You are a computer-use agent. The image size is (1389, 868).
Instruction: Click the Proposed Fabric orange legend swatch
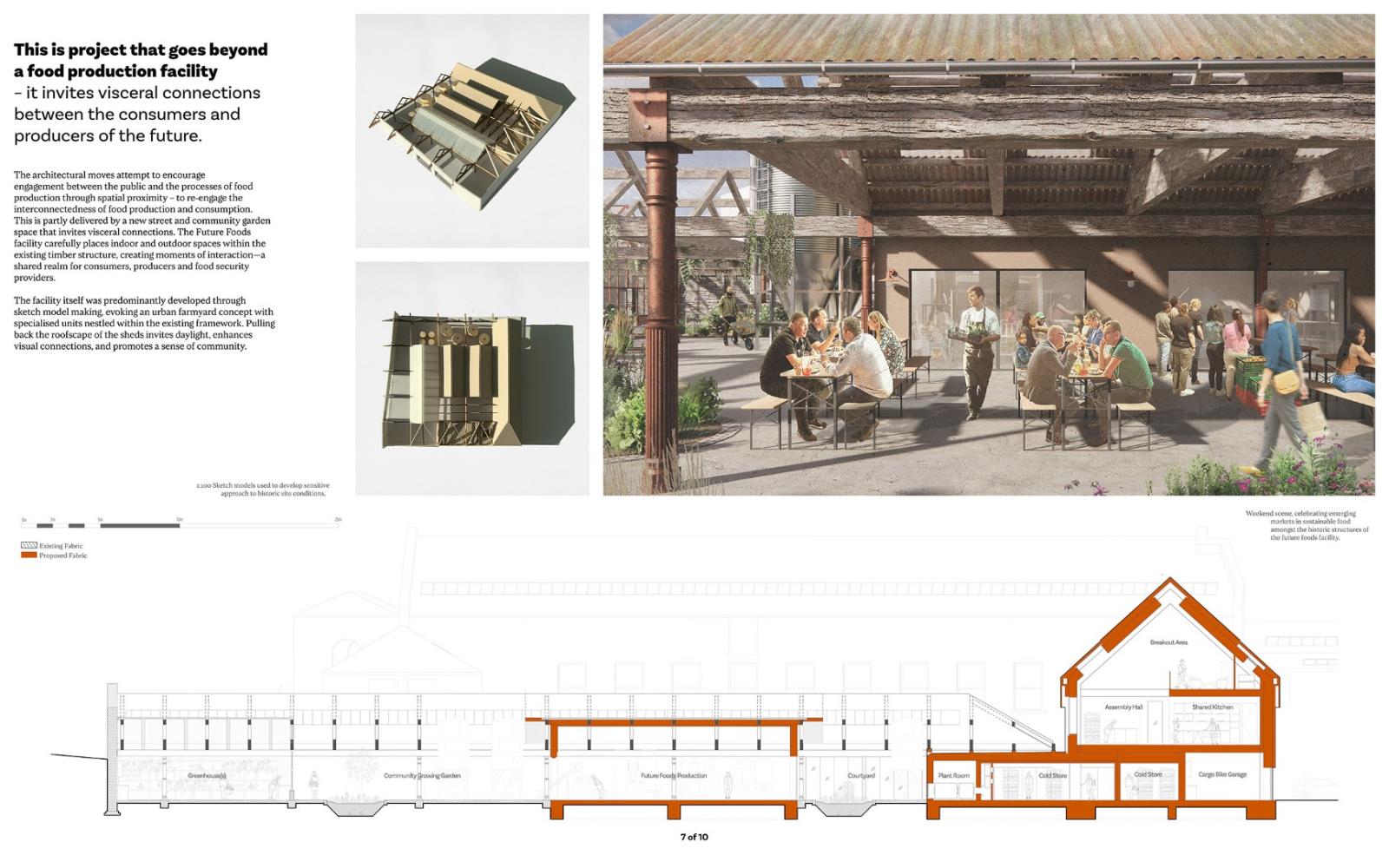point(29,556)
